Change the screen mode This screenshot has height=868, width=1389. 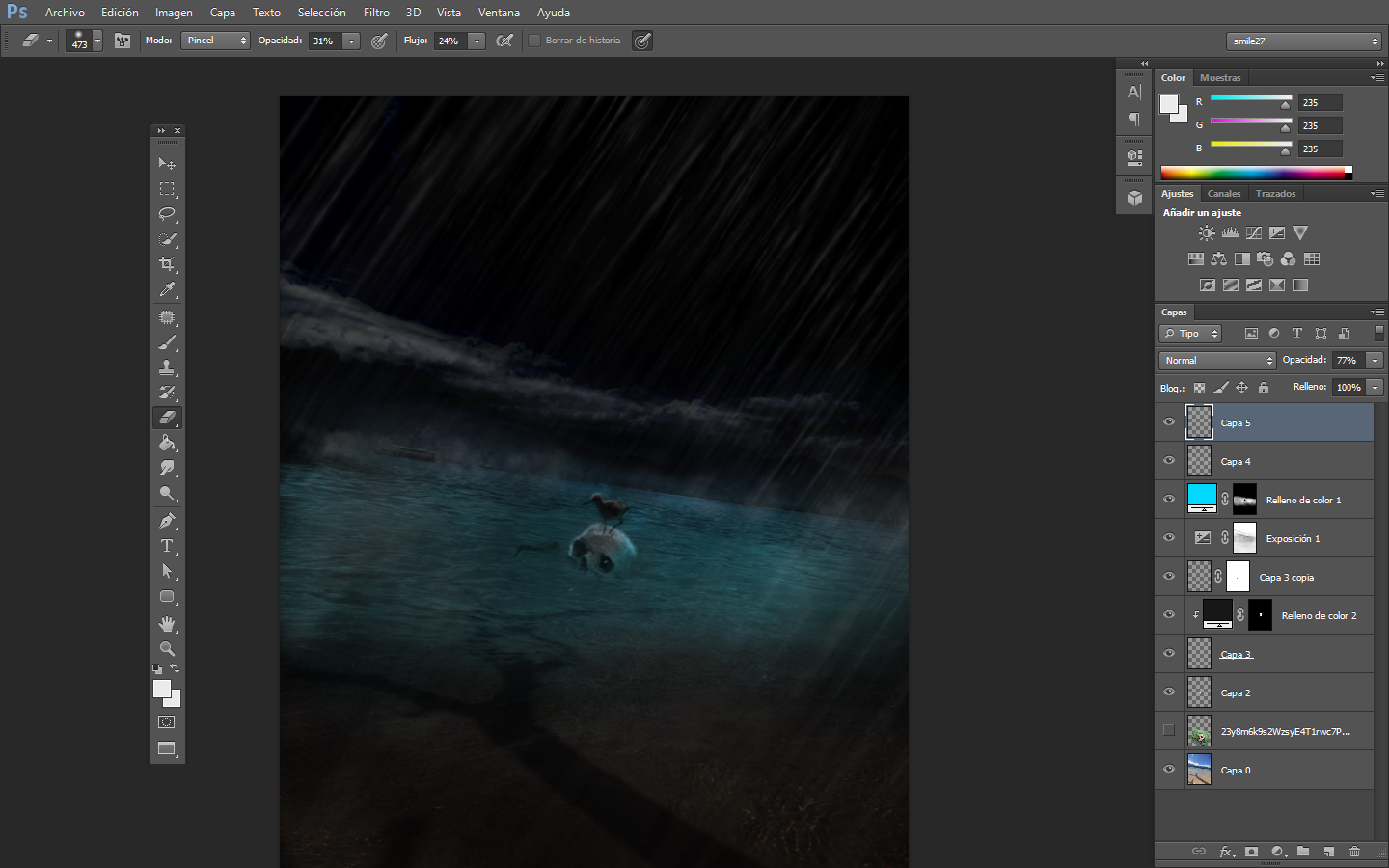[167, 749]
